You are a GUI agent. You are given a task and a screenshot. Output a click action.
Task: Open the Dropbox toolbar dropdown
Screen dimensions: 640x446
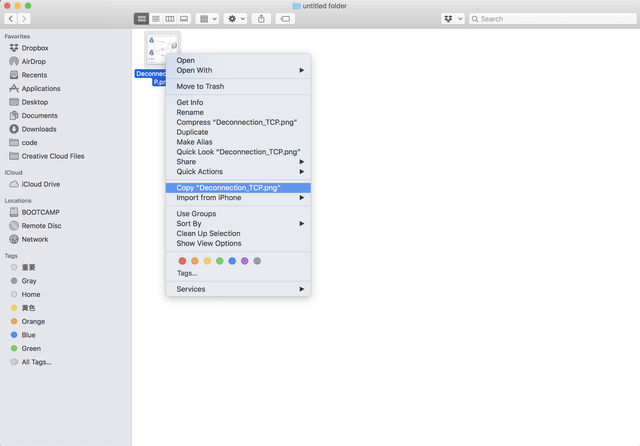click(453, 19)
